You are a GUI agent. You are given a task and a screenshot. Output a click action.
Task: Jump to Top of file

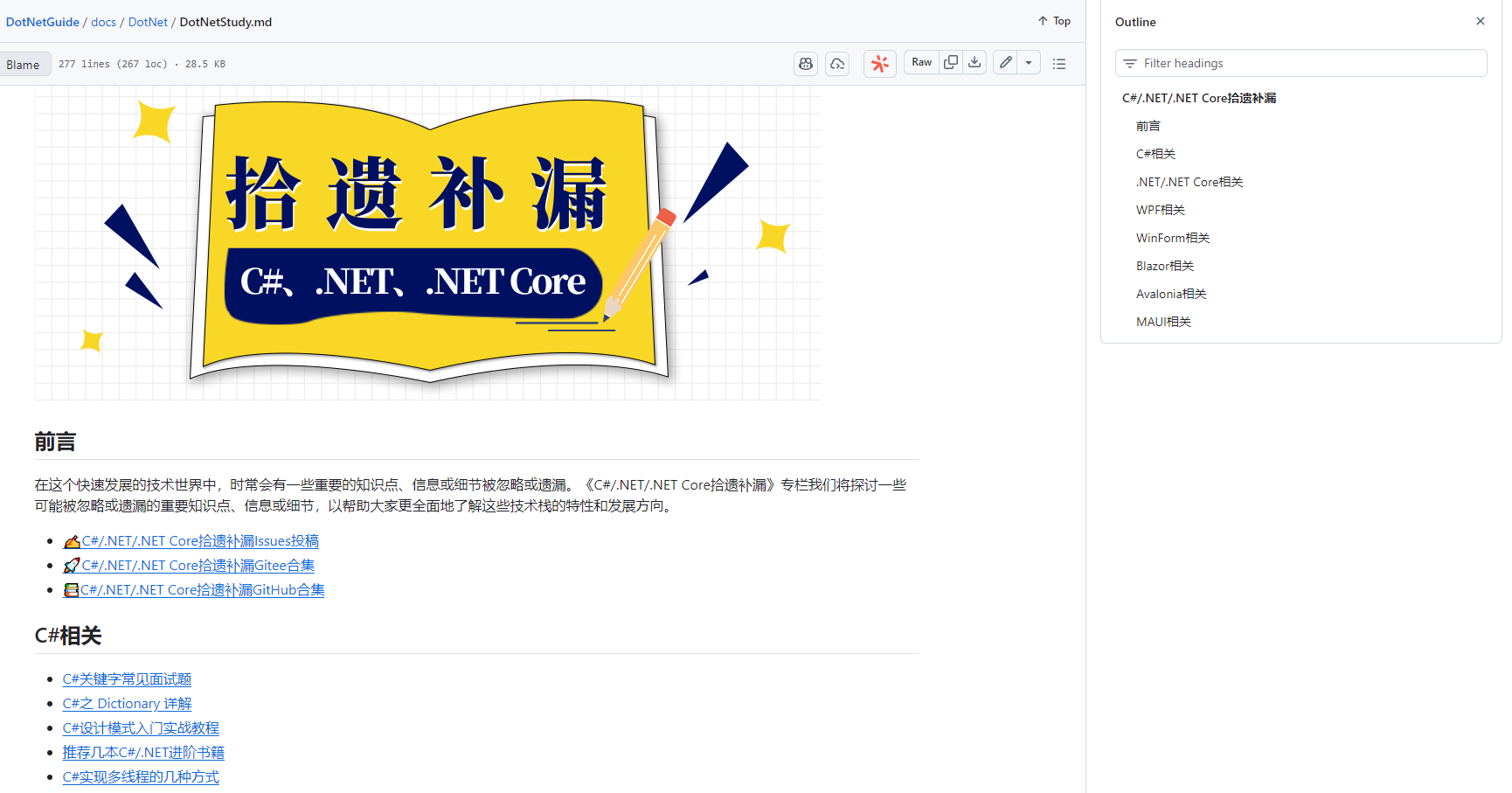point(1054,21)
